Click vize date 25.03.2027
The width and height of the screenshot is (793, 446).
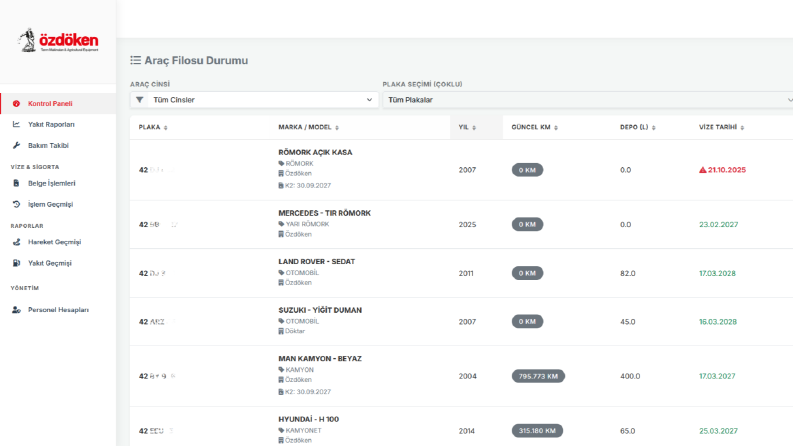[x=719, y=431]
